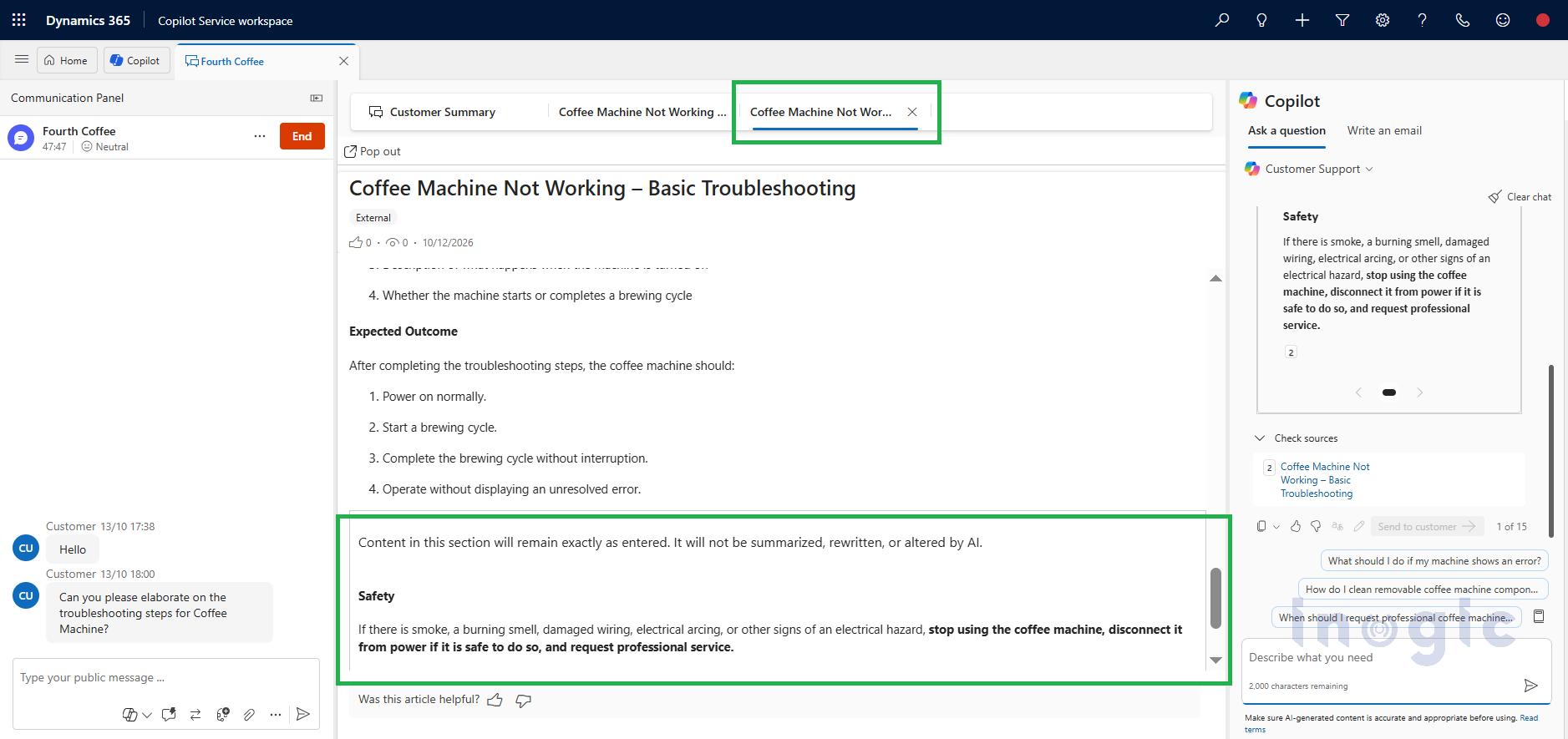The width and height of the screenshot is (1568, 739).
Task: Open the Home session tab
Action: pos(66,60)
